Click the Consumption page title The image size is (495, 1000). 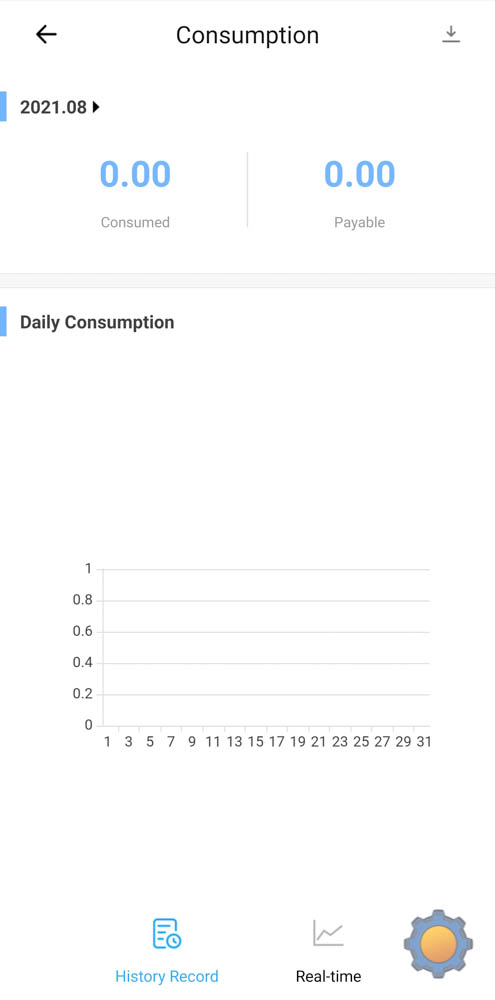click(x=248, y=35)
